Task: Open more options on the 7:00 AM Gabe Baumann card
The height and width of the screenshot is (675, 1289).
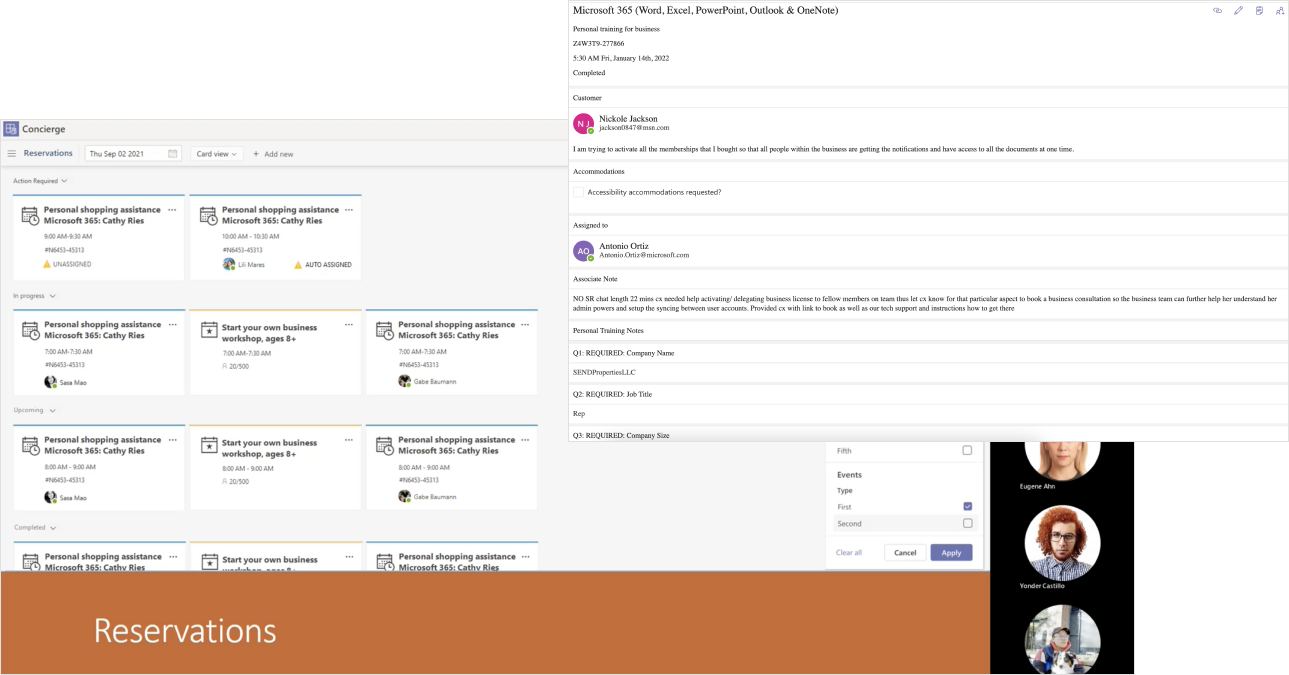Action: click(526, 325)
